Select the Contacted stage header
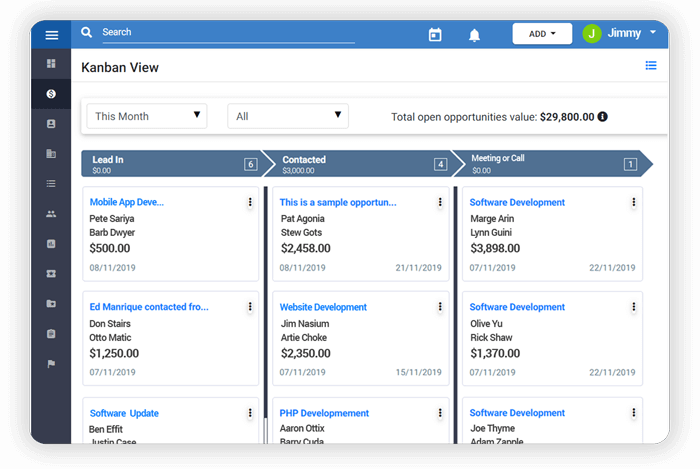This screenshot has width=700, height=469. pos(357,164)
